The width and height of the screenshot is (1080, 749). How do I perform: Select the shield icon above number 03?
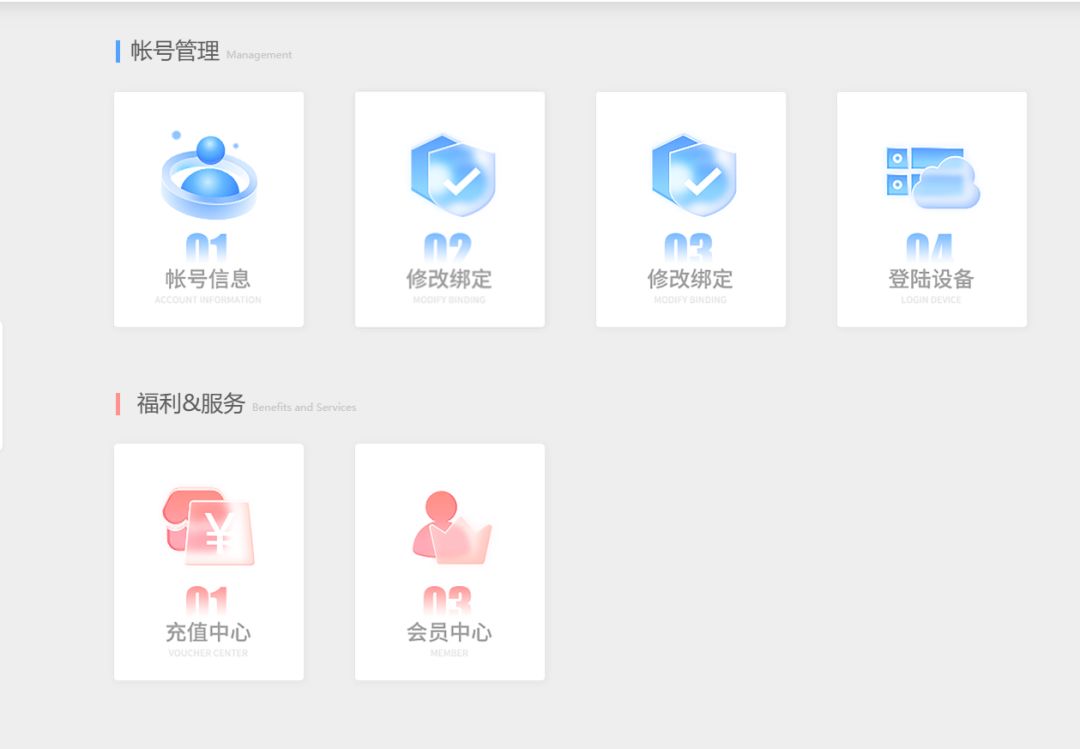click(x=694, y=175)
